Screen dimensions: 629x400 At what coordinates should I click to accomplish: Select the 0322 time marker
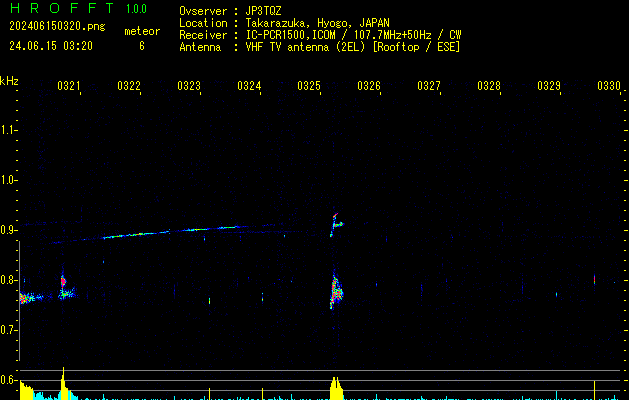(129, 87)
